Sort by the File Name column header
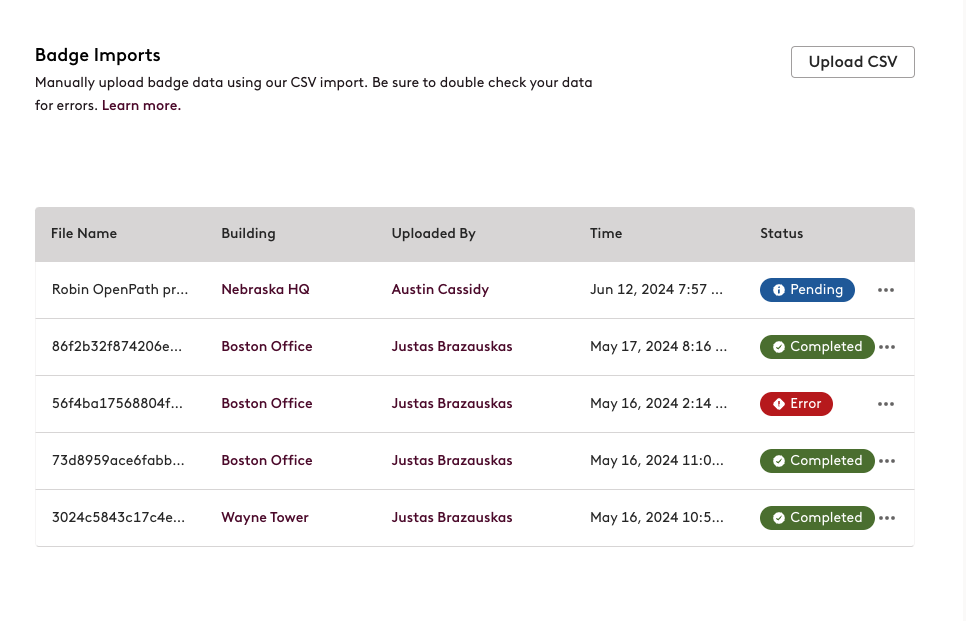 [x=84, y=233]
